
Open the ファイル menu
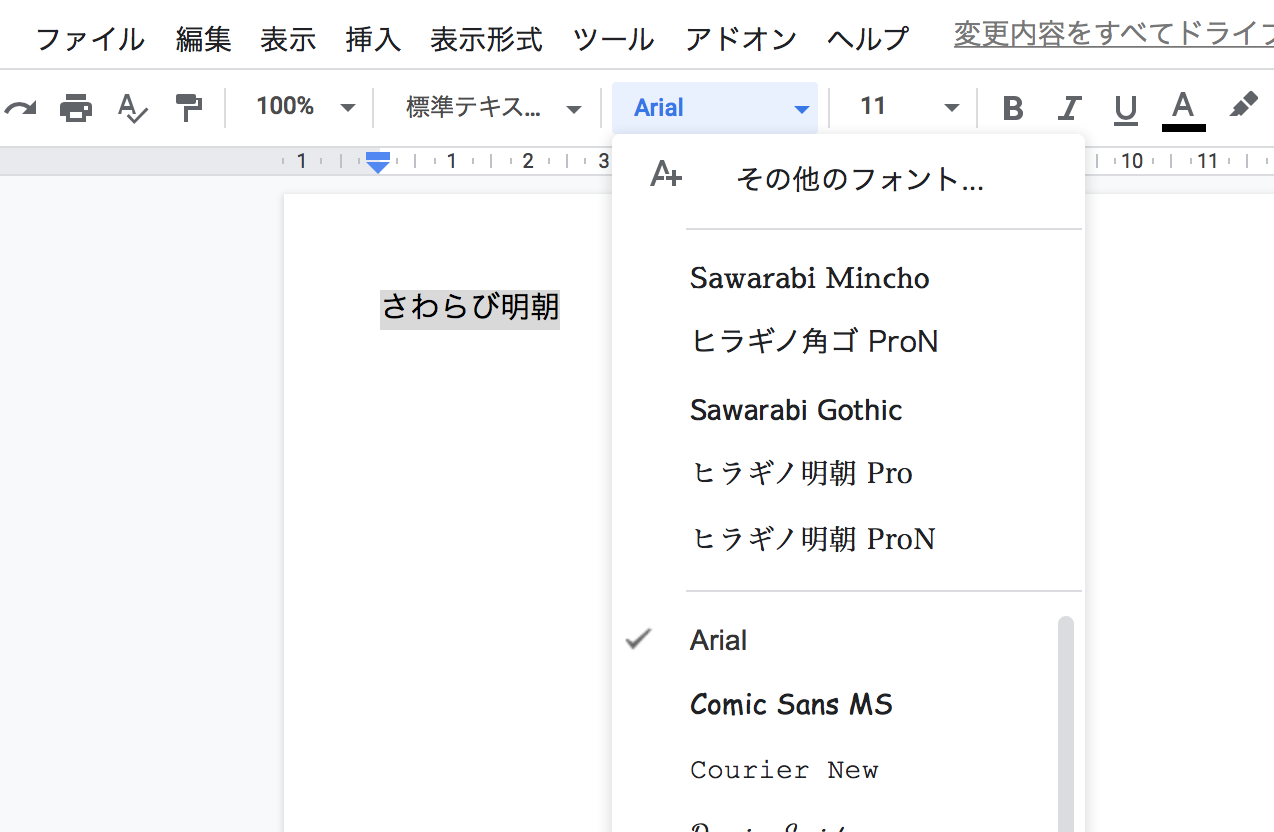(x=90, y=40)
